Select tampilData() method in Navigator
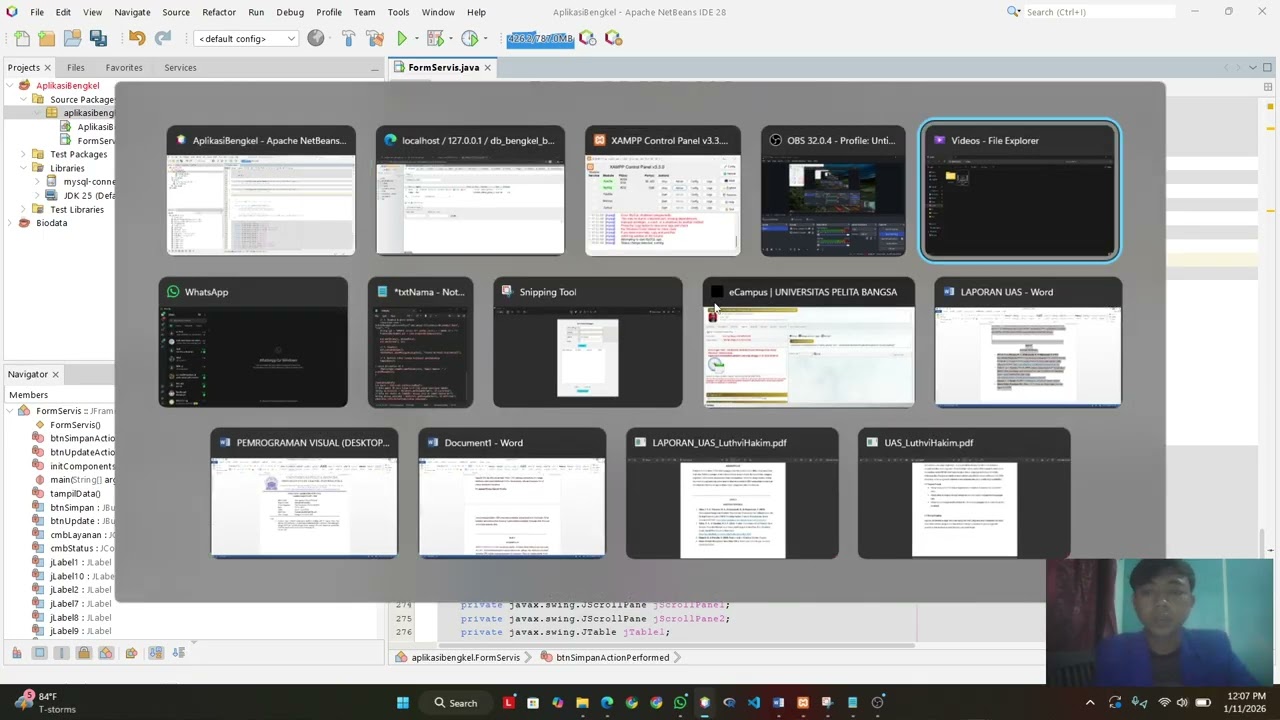Image resolution: width=1280 pixels, height=720 pixels. click(x=75, y=493)
